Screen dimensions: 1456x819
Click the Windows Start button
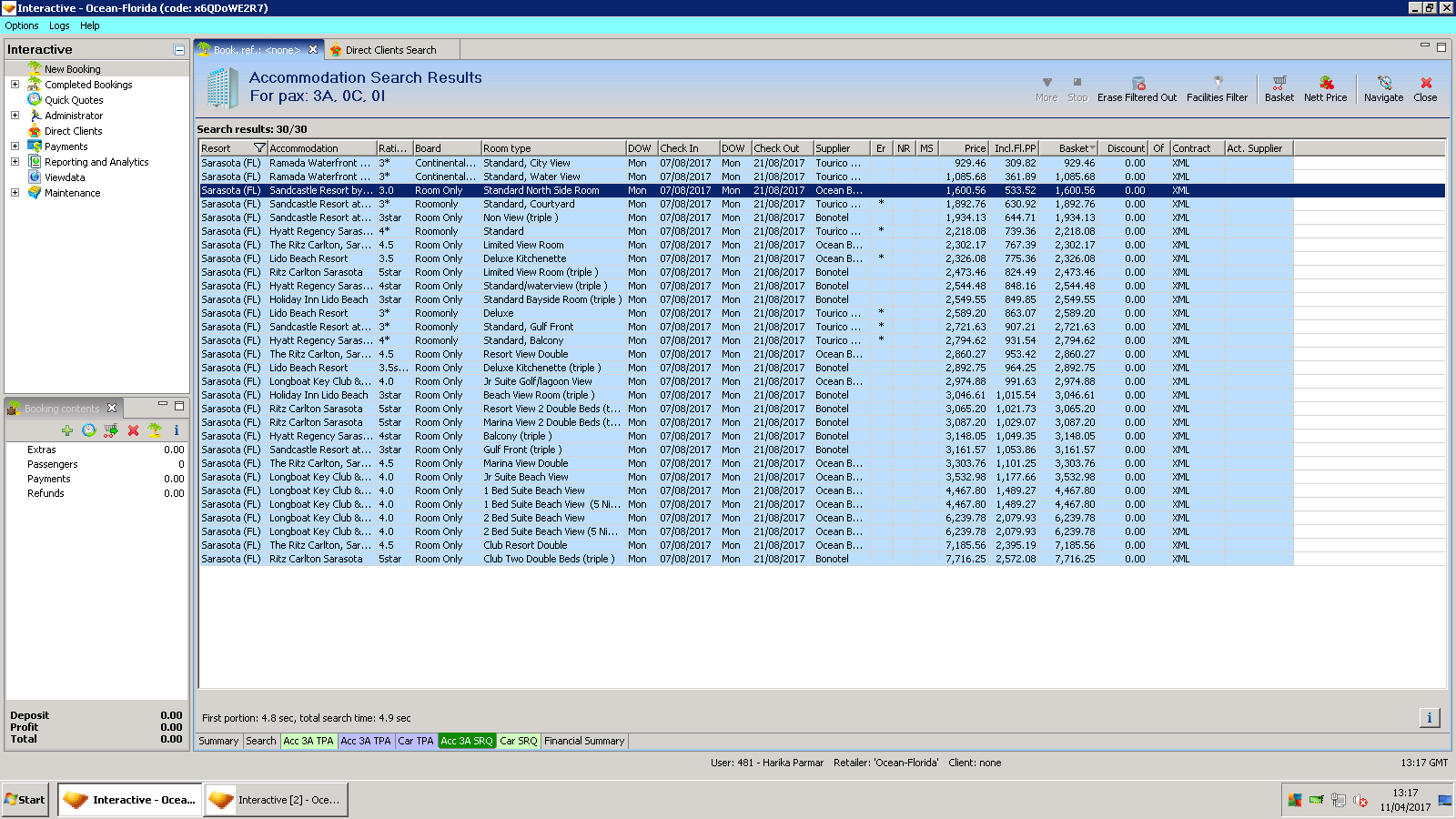(x=25, y=800)
